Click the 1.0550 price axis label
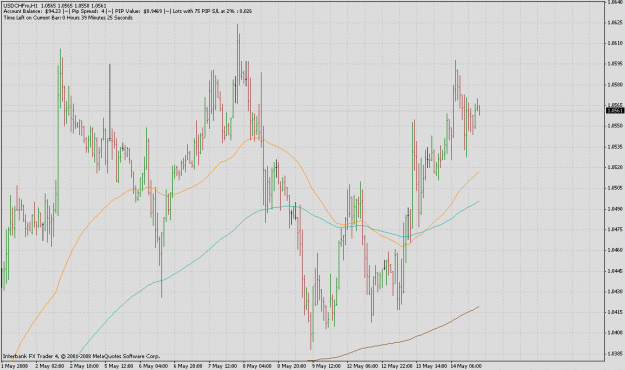This screenshot has width=625, height=370. [614, 126]
